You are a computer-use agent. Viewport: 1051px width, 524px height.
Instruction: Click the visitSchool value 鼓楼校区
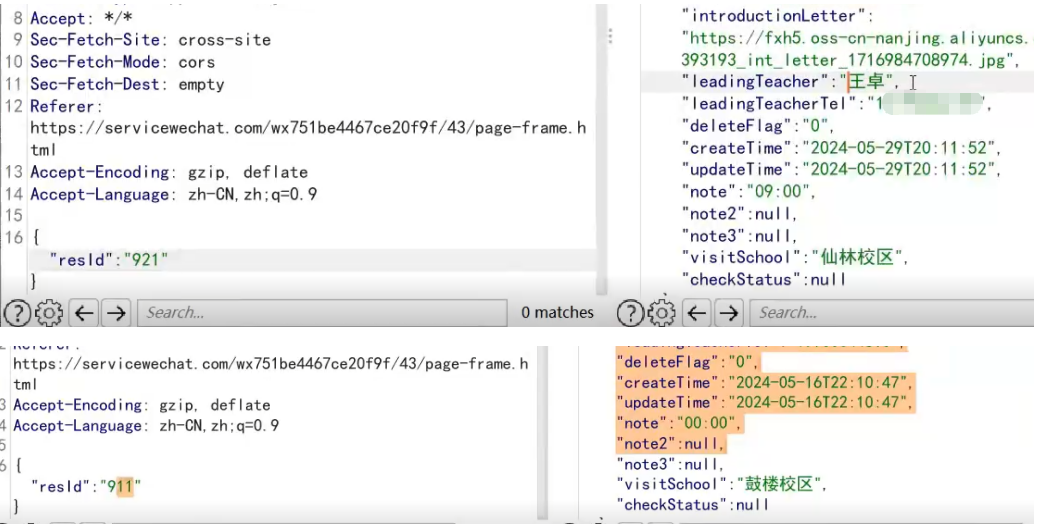pyautogui.click(x=788, y=485)
